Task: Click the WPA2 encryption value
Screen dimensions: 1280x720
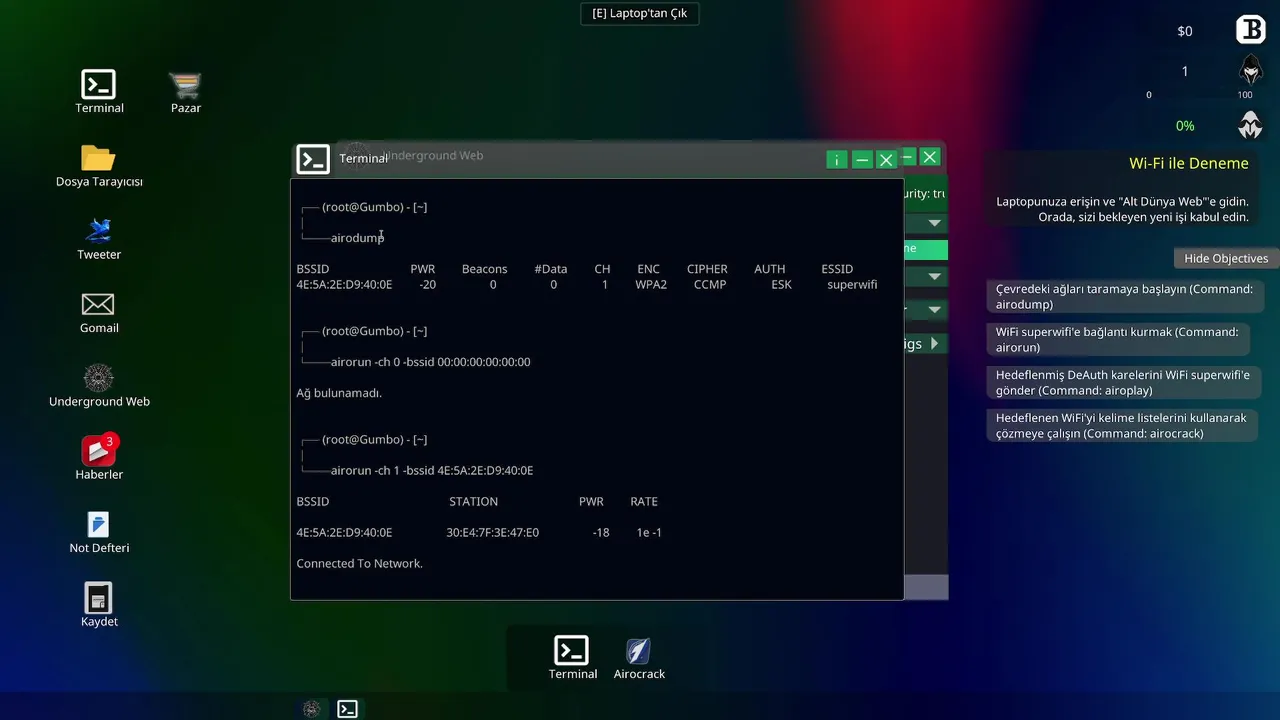Action: tap(651, 284)
